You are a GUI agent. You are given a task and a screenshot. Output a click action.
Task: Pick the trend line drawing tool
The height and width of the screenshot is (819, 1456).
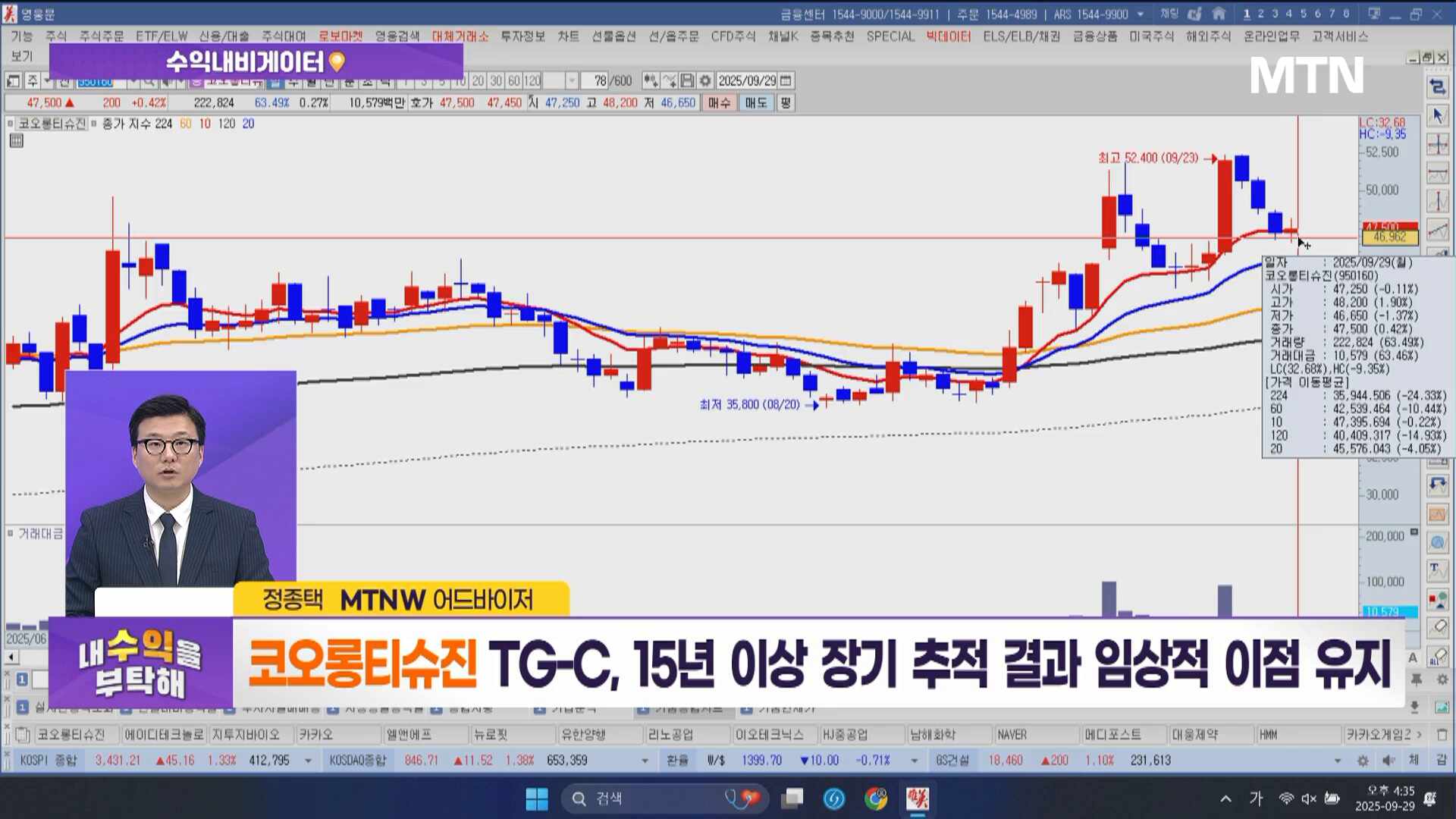click(1438, 230)
